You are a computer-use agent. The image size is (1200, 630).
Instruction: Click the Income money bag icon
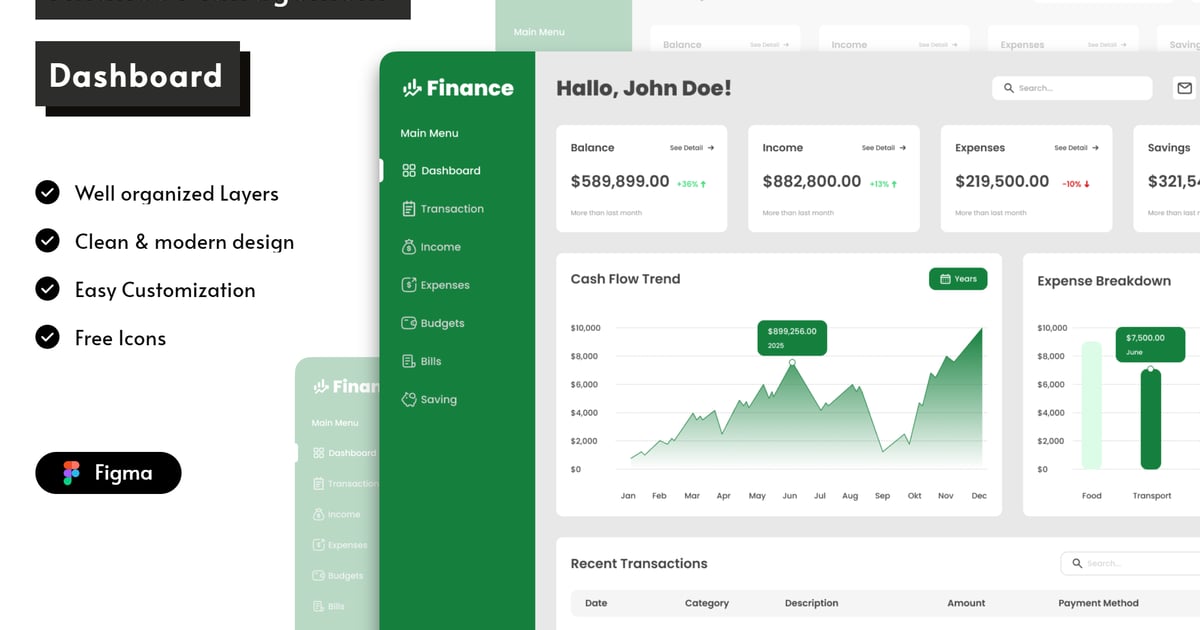click(x=408, y=247)
